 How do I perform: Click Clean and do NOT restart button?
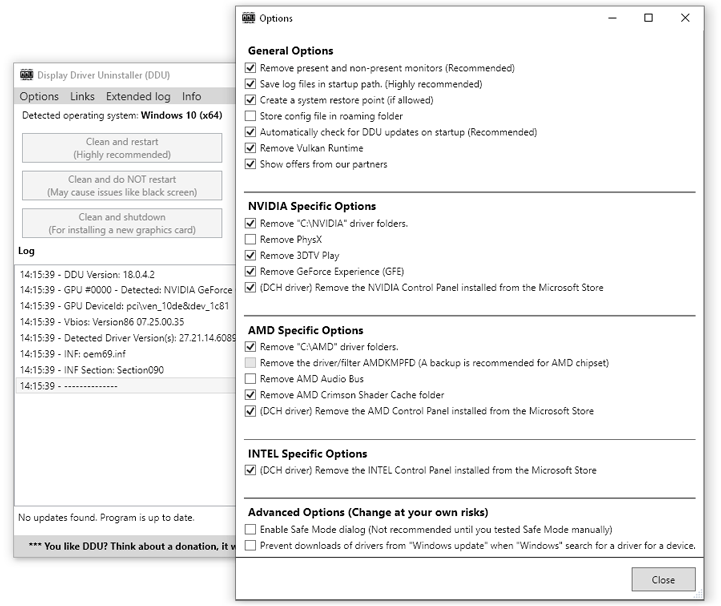[x=122, y=186]
